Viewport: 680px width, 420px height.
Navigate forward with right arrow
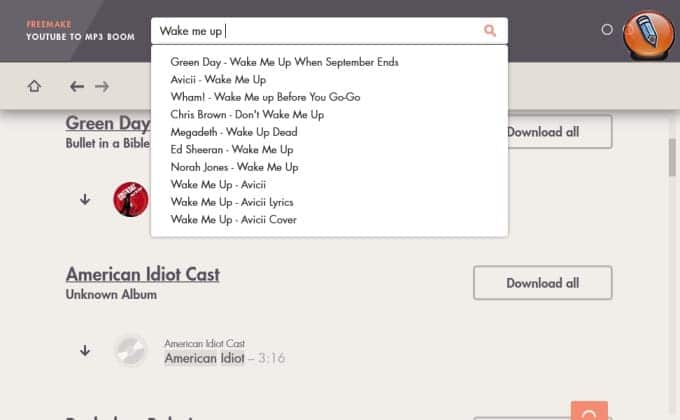[x=102, y=86]
